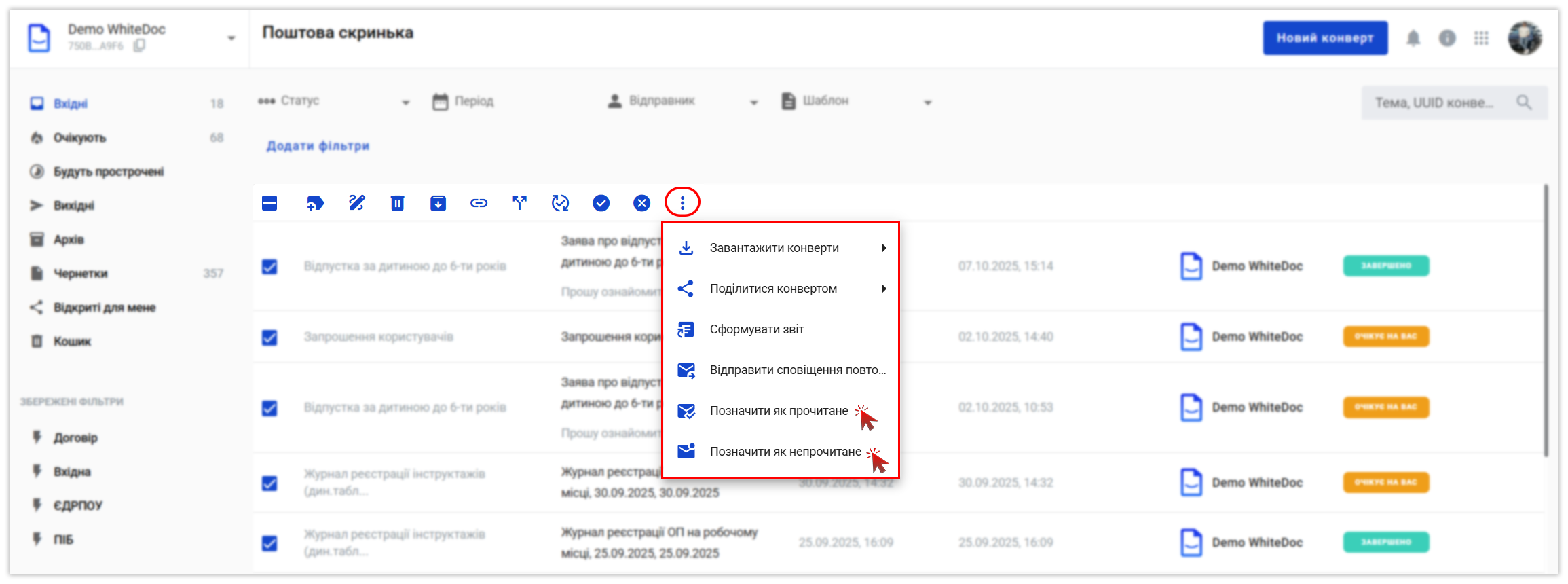Click the magnifier search icon
The image size is (1568, 584).
[x=1524, y=103]
